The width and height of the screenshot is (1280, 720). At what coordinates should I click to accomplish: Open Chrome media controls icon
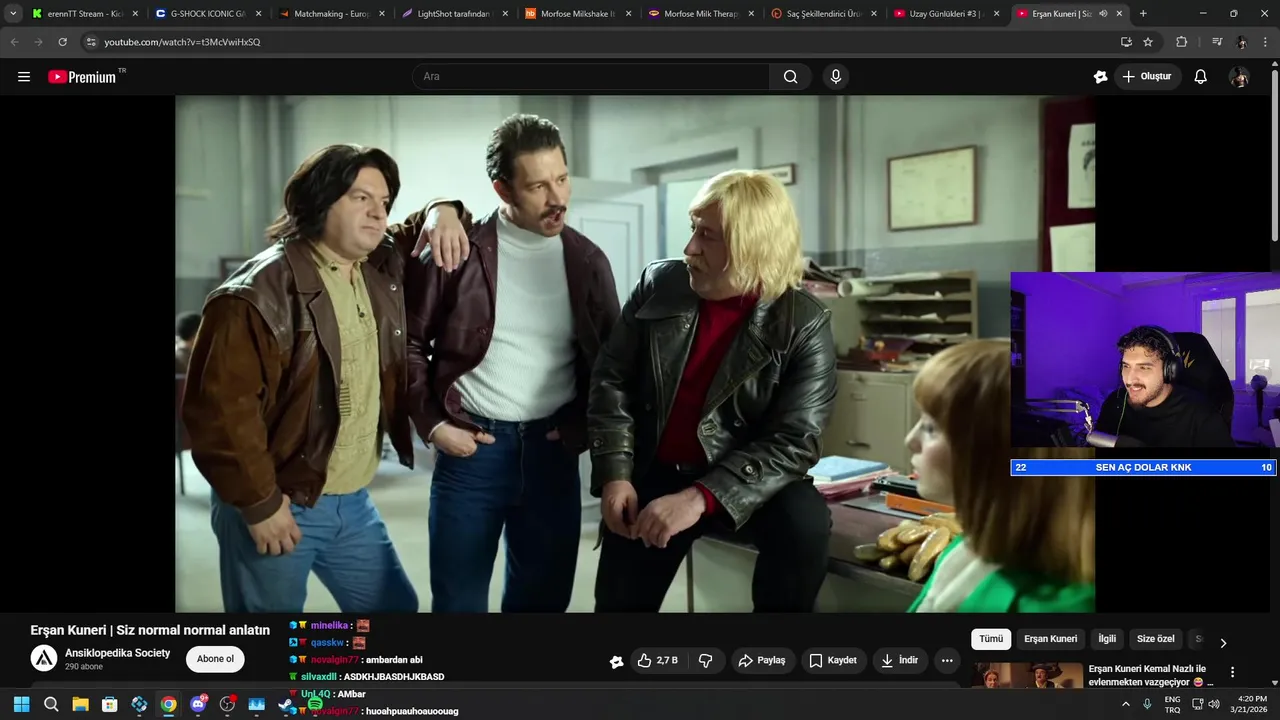[1216, 42]
